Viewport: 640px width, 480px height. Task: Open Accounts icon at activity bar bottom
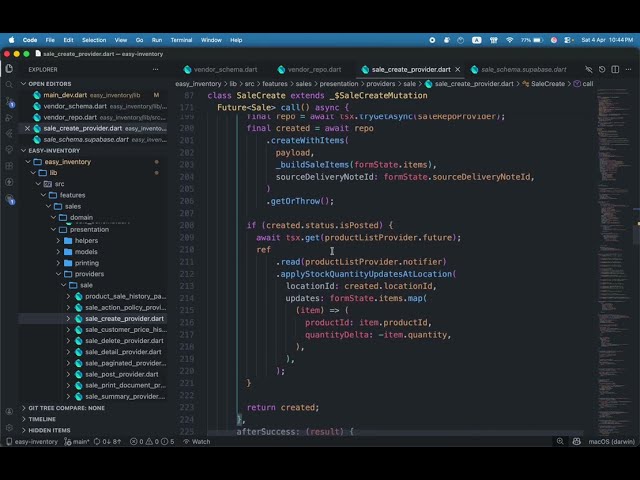pos(9,411)
